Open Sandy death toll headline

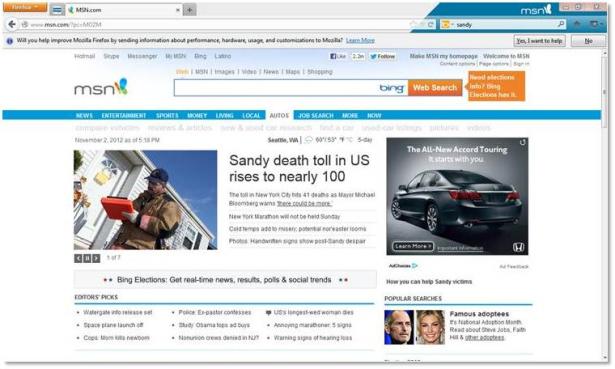click(x=299, y=168)
